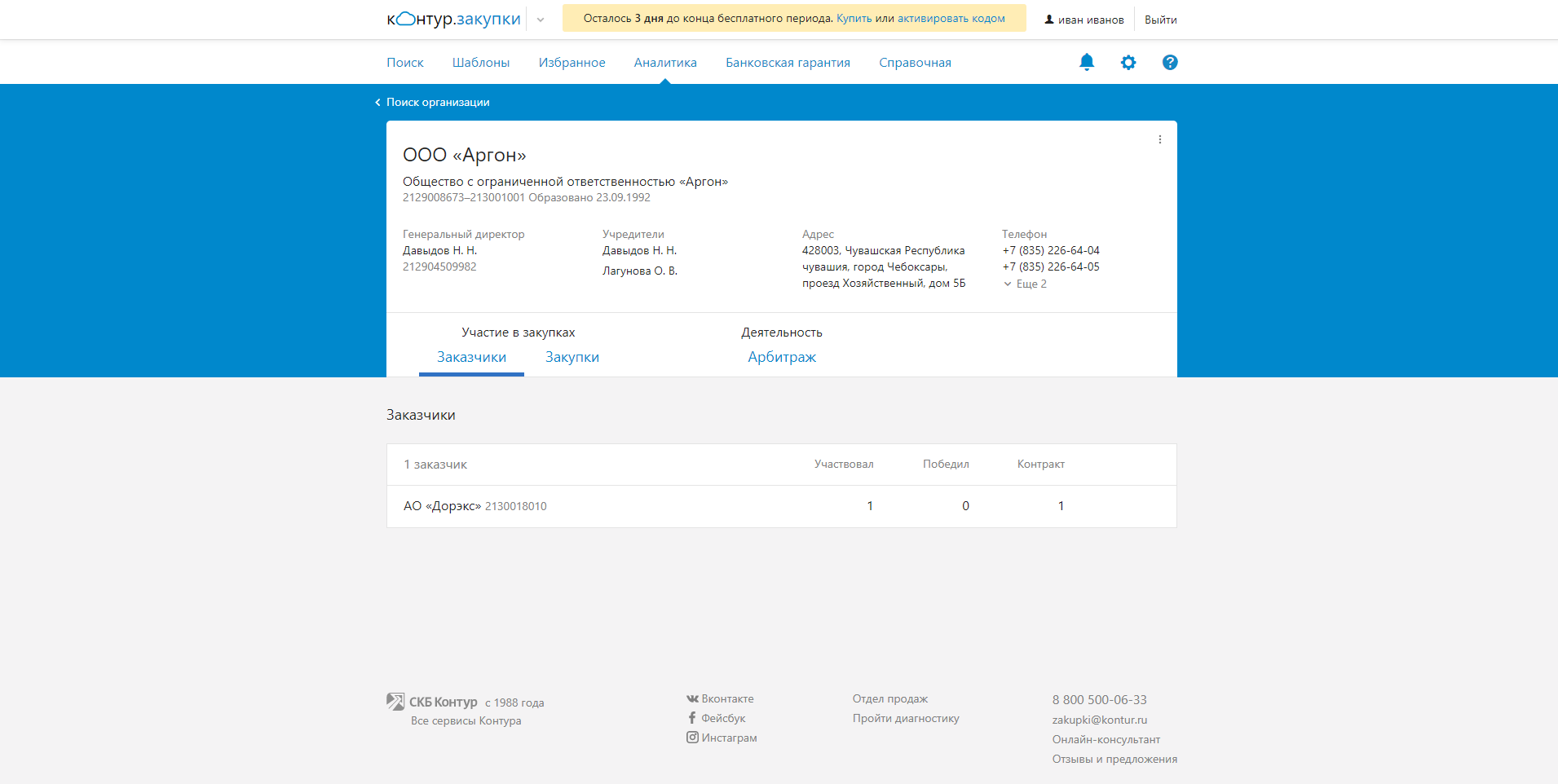Open the Поиск menu item
This screenshot has width=1558, height=784.
click(405, 63)
